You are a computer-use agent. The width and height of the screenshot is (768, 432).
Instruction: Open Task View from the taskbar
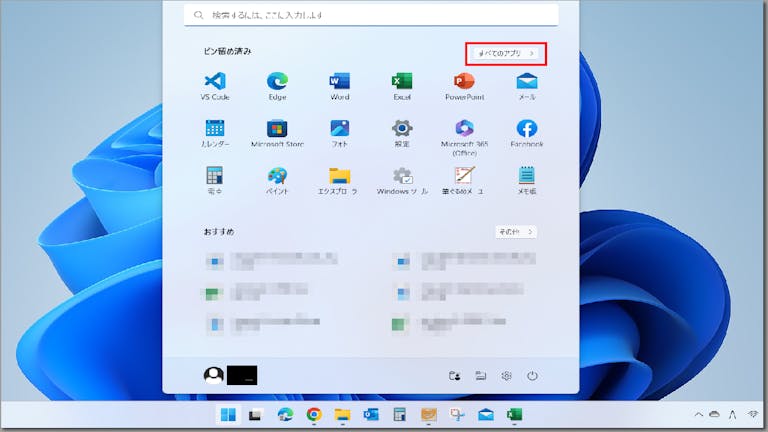coord(255,415)
